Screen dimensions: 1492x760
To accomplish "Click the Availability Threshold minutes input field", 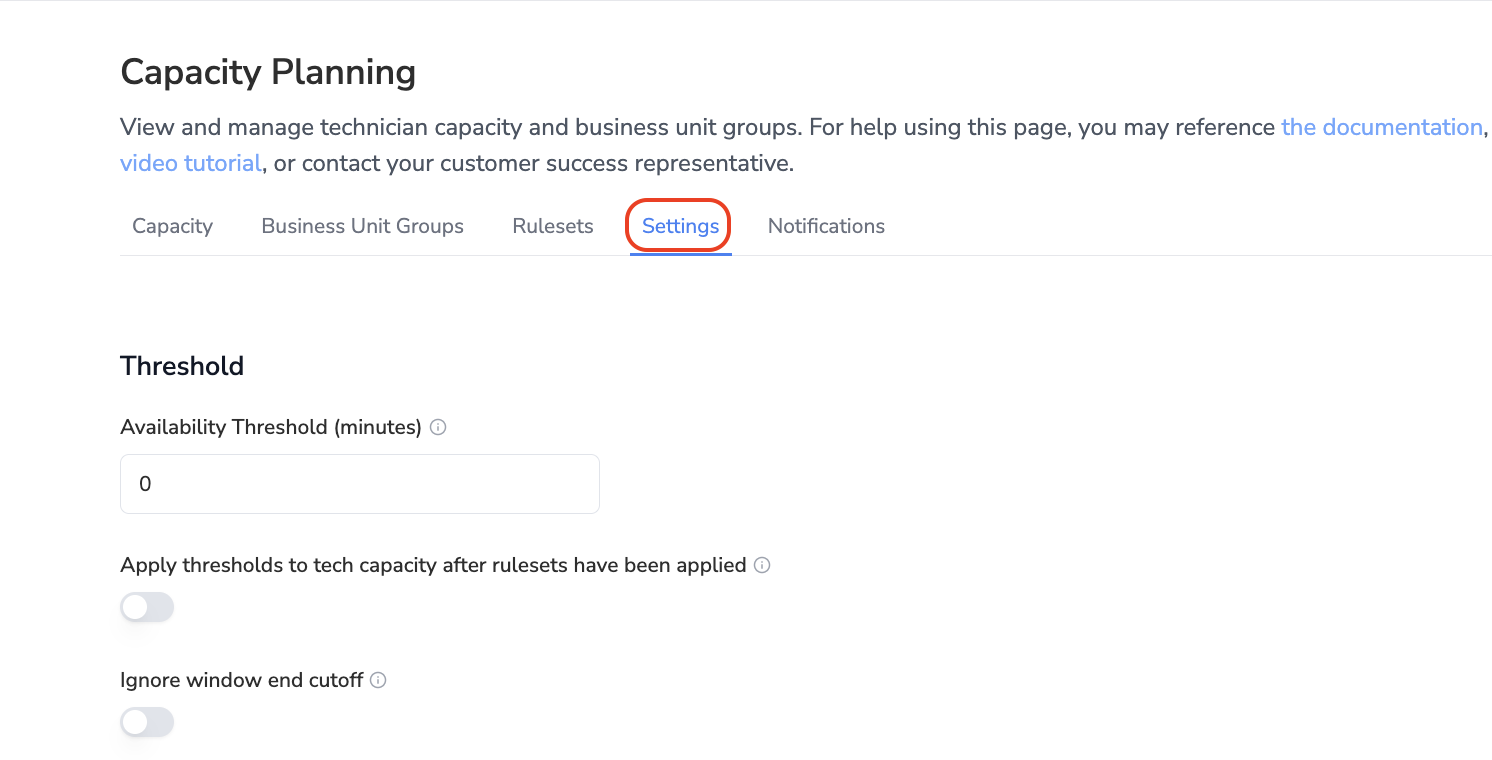I will [x=360, y=484].
